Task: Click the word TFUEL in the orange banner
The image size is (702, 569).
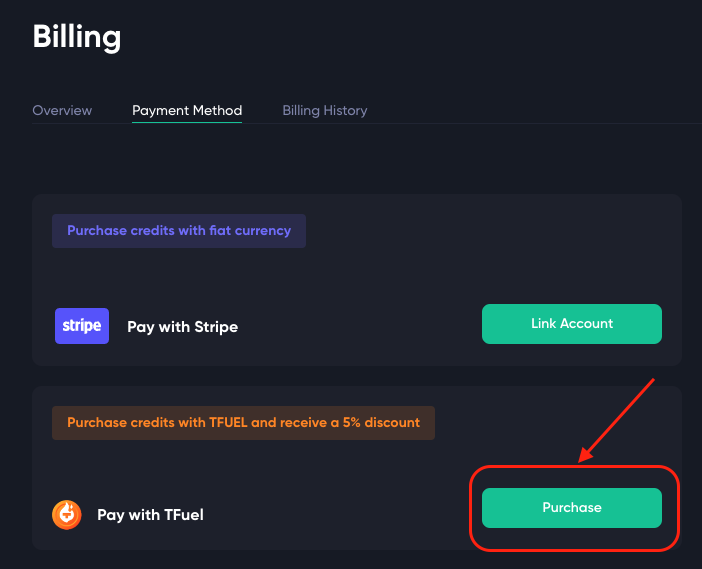Action: pos(228,423)
